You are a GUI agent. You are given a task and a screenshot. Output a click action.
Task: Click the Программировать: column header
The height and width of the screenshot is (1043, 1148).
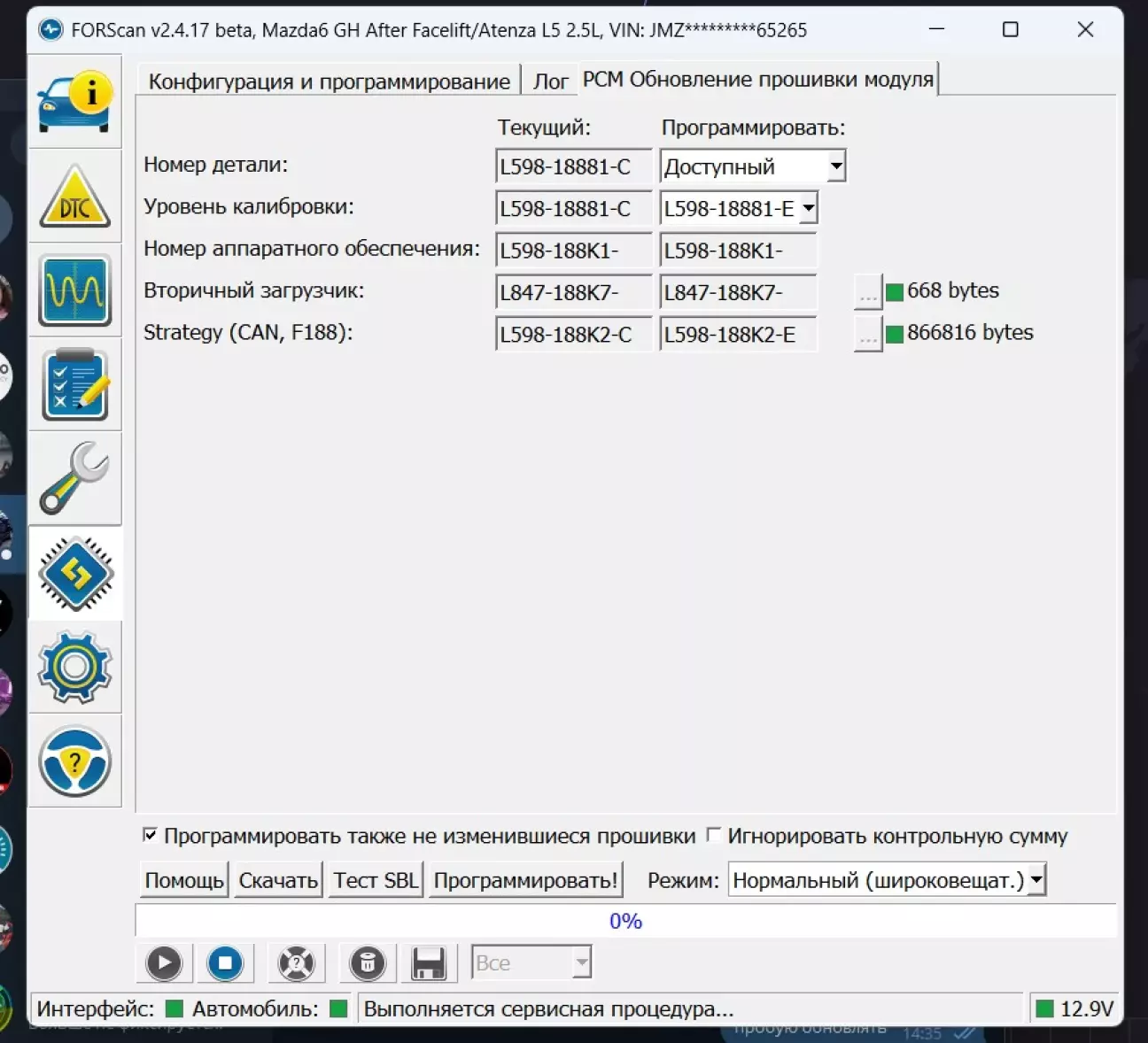pos(753,127)
